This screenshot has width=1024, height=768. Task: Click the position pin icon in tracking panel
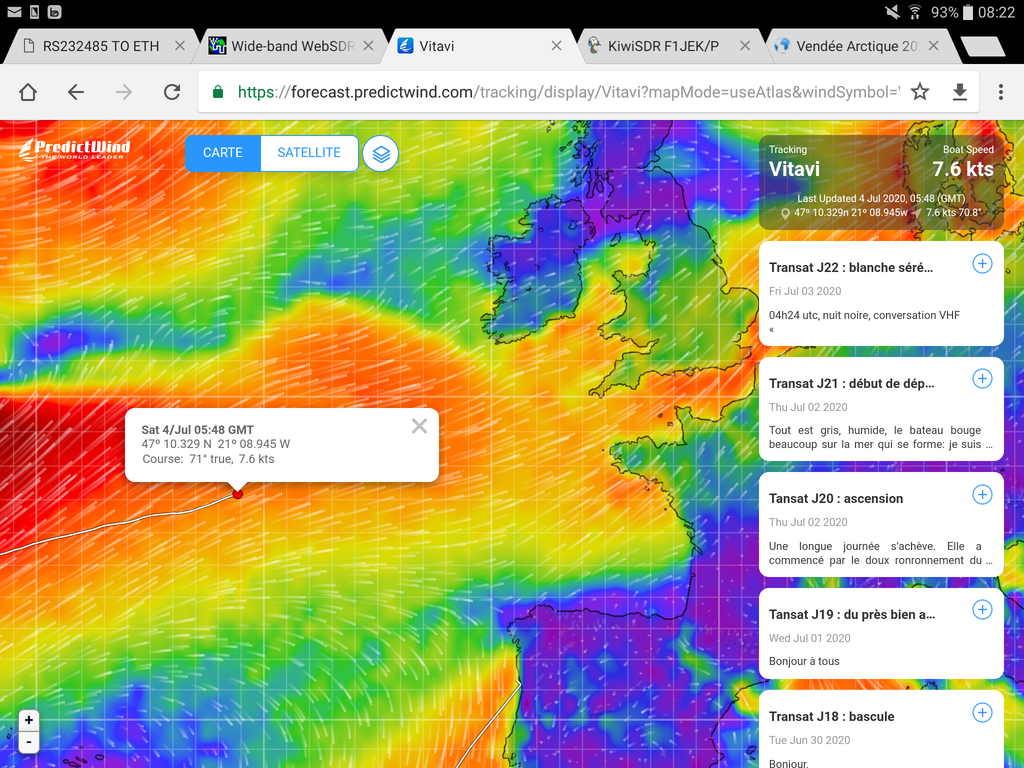pyautogui.click(x=785, y=213)
